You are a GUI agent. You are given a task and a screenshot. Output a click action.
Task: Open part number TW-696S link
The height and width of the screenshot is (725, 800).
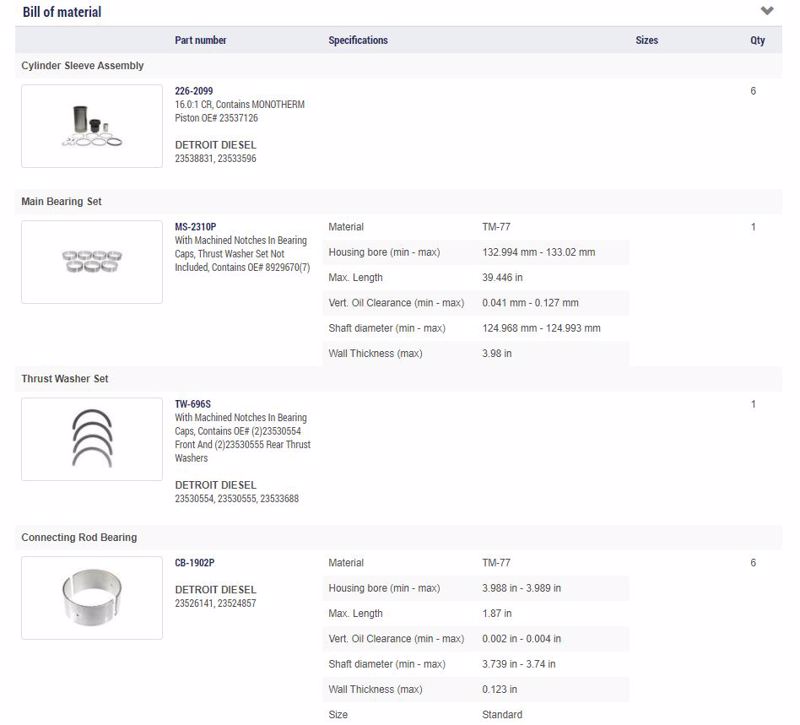(193, 404)
